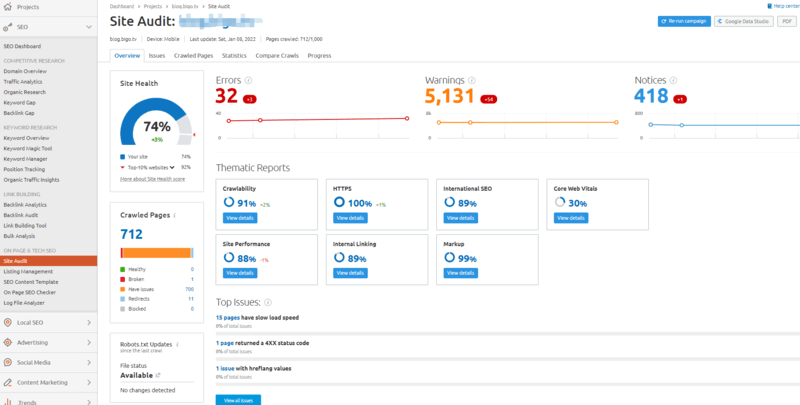Open Backlink Audit in the sidebar
The image size is (800, 405).
pyautogui.click(x=21, y=215)
